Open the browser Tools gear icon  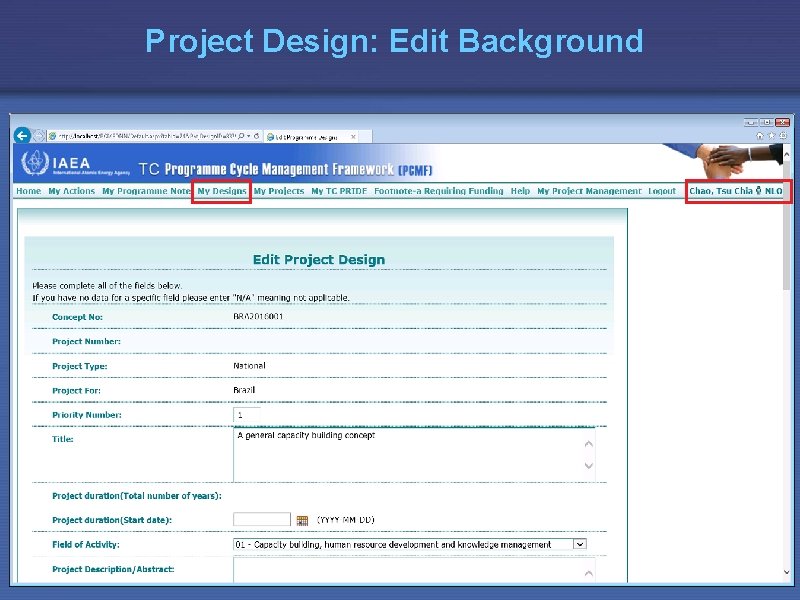[x=783, y=133]
